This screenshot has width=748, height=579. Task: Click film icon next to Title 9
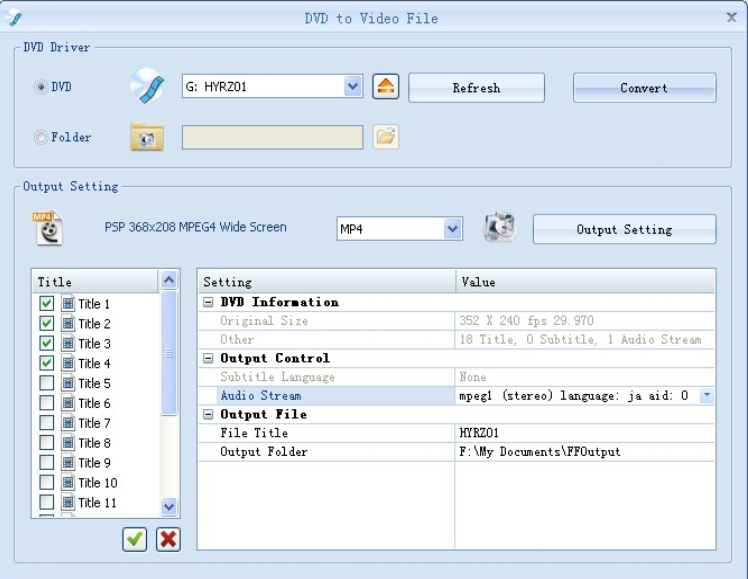point(68,463)
